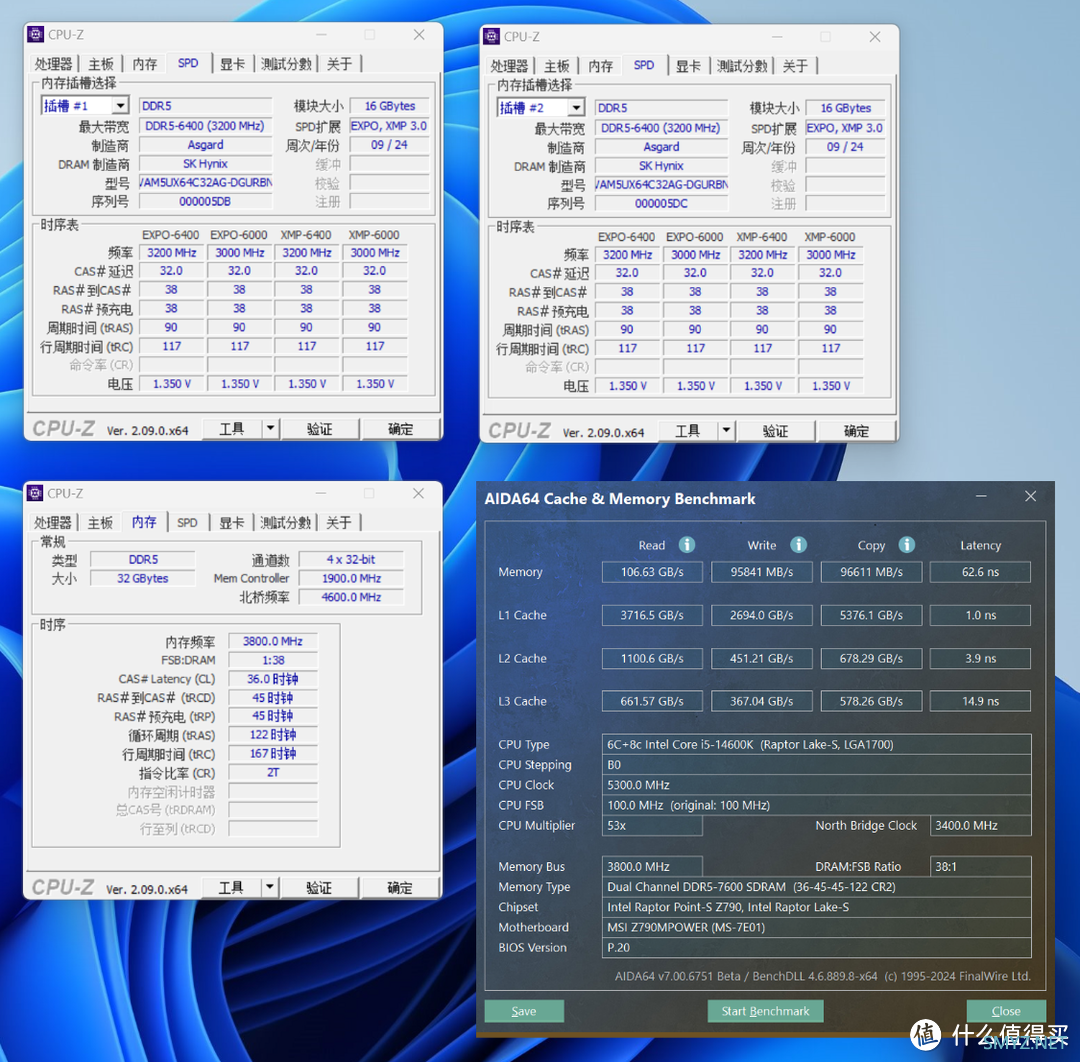
Task: Click Mem Controller value 1900.0 MHz
Action: click(351, 579)
